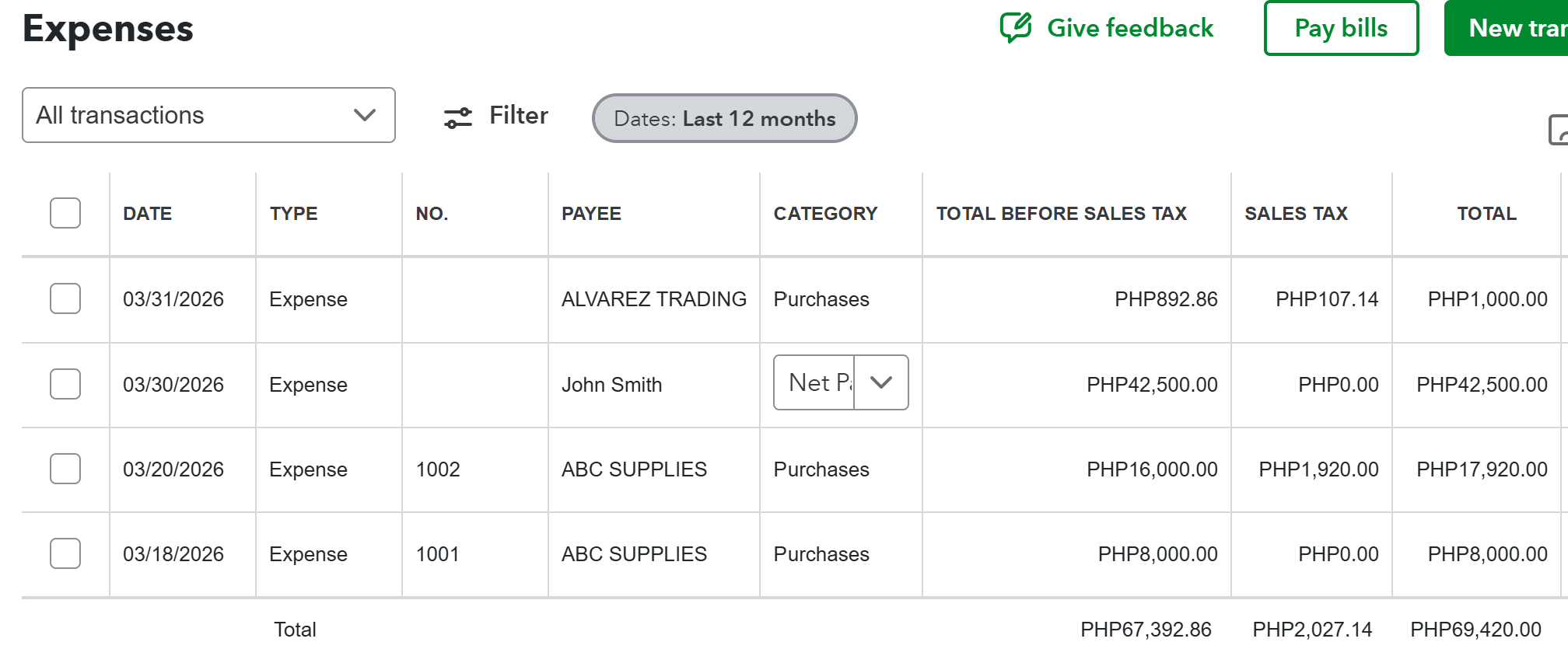Viewport: 1568px width, 656px height.
Task: Check the ALVAREZ TRADING expense row
Action: (65, 298)
